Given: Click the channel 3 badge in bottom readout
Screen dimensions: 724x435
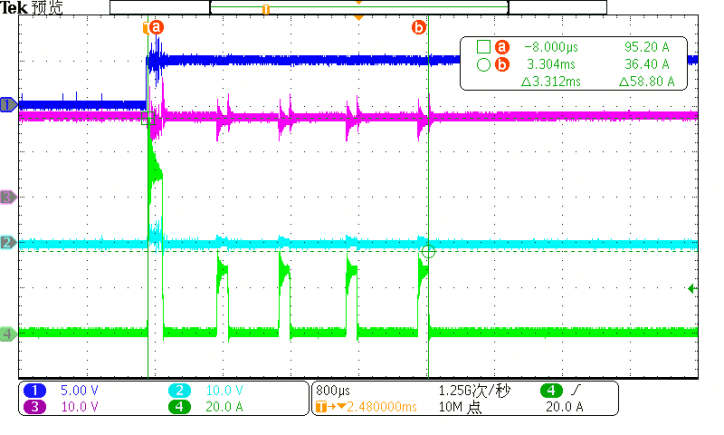Looking at the screenshot, I should pyautogui.click(x=35, y=407).
